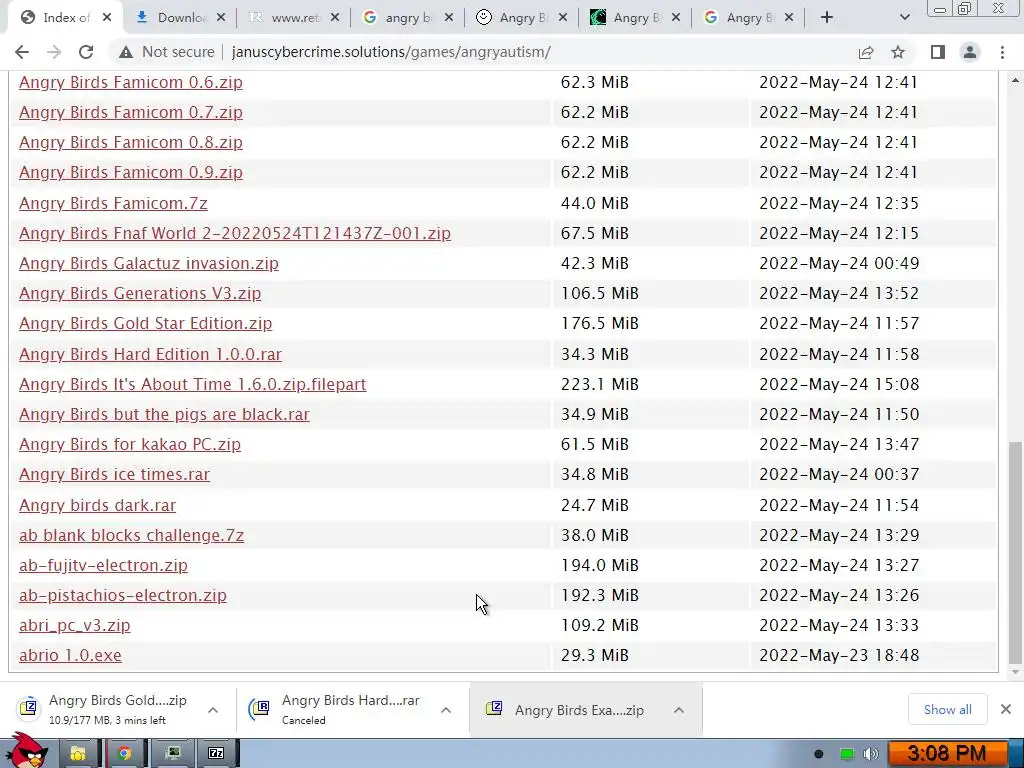Image resolution: width=1024 pixels, height=768 pixels.
Task: Open the 7-Zip taskbar icon
Action: 216,754
